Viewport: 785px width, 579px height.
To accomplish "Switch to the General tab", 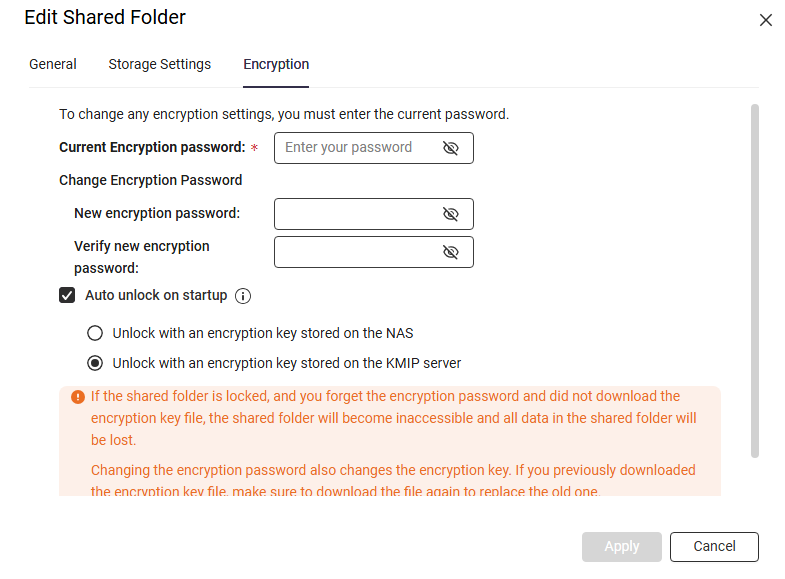I will click(53, 64).
